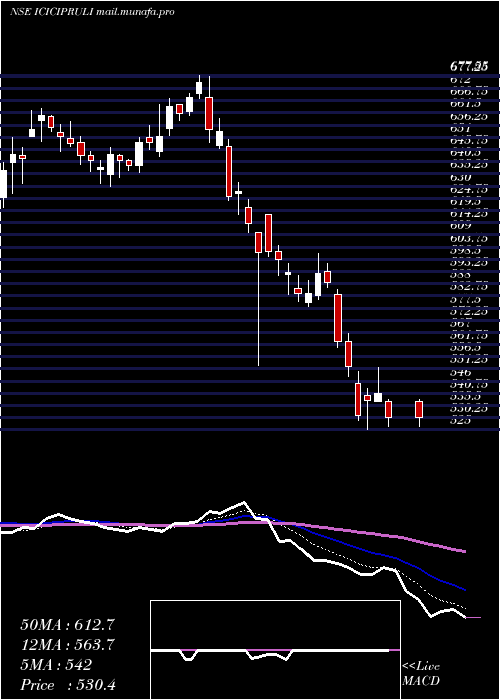Click the 656.25 price axis label
Screen dimensions: 500x700
pos(468,116)
